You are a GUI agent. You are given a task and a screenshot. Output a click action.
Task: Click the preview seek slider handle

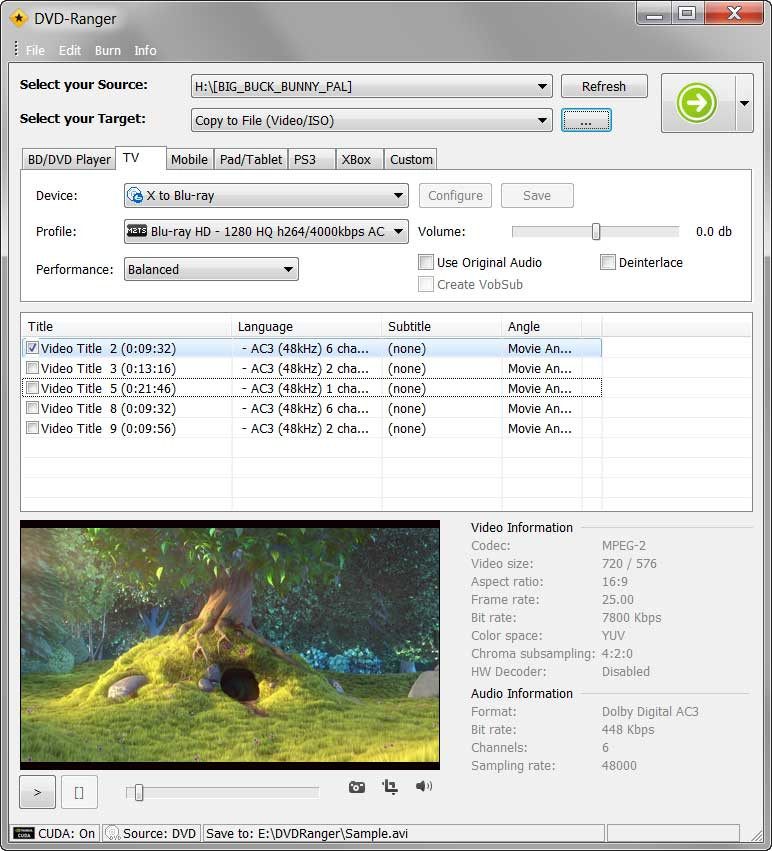(138, 792)
